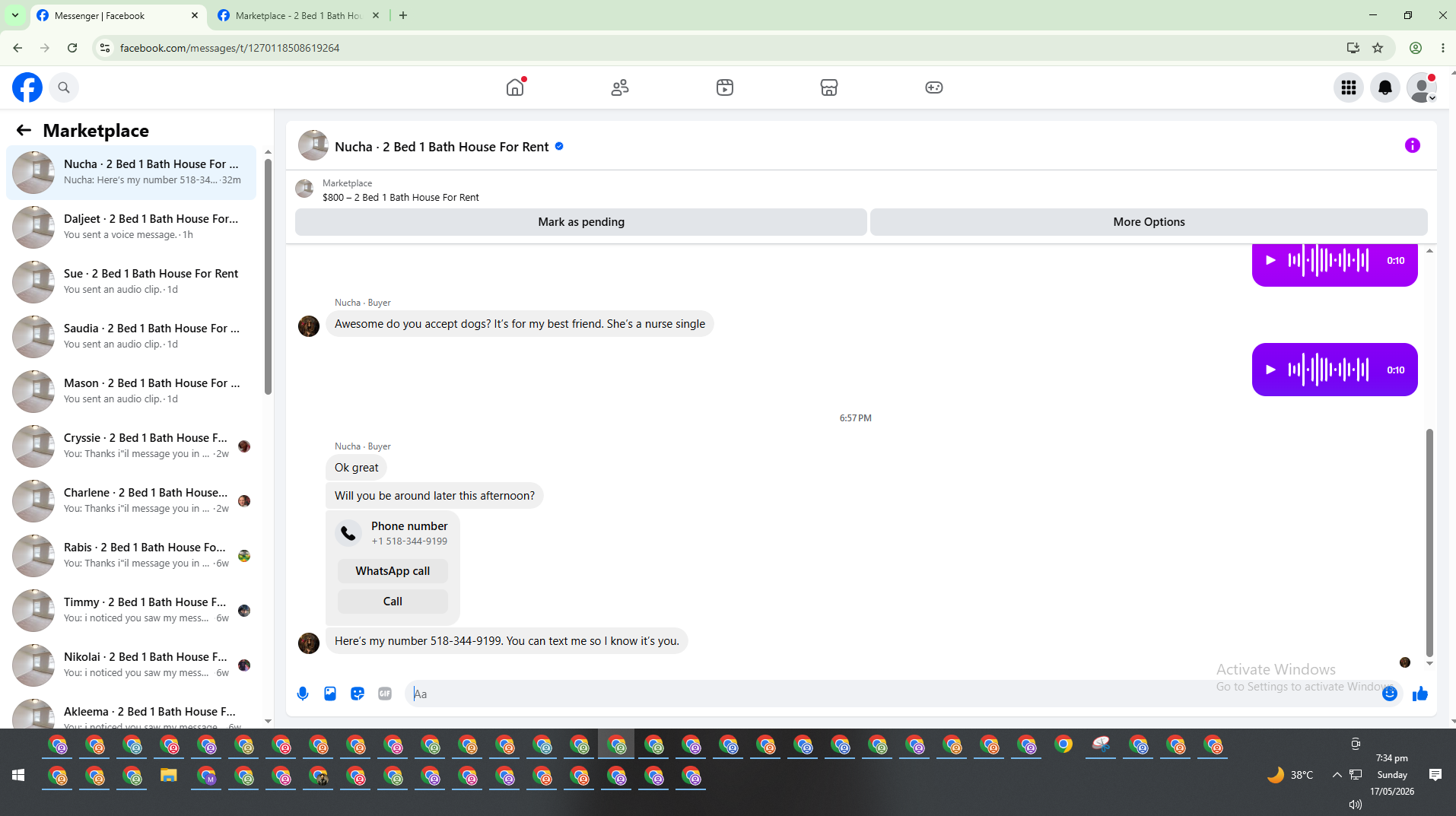The image size is (1456, 816).
Task: Click the WhatsApp call button
Action: (x=393, y=571)
